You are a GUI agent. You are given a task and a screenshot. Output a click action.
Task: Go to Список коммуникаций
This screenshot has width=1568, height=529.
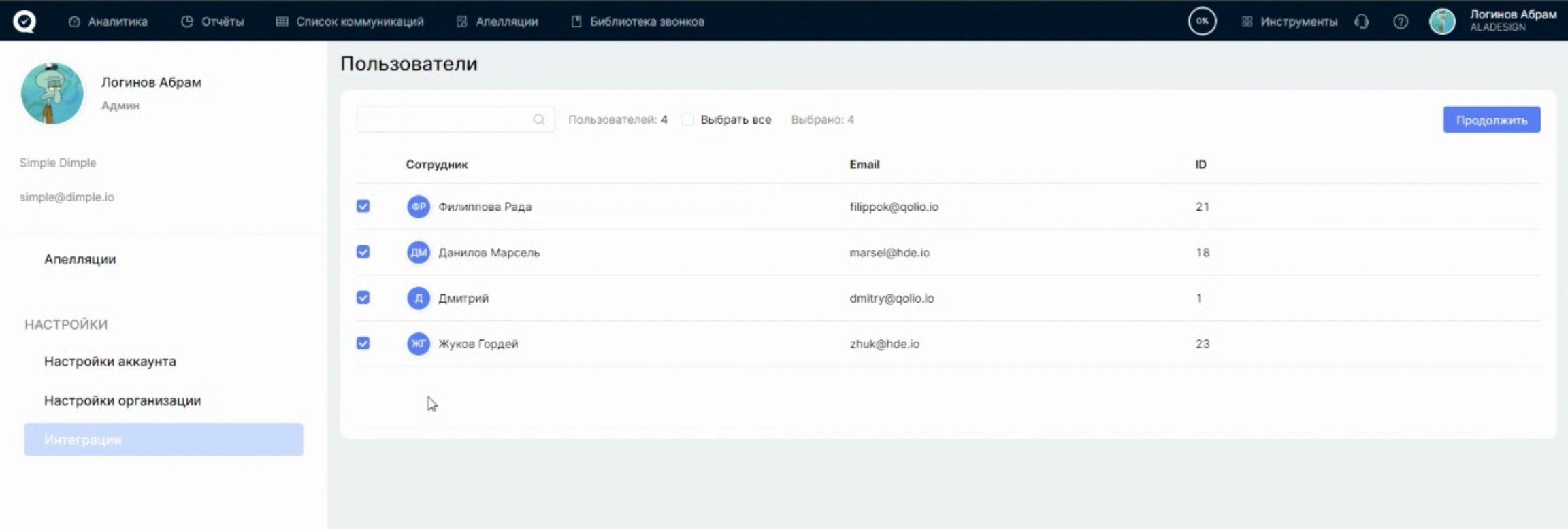350,22
